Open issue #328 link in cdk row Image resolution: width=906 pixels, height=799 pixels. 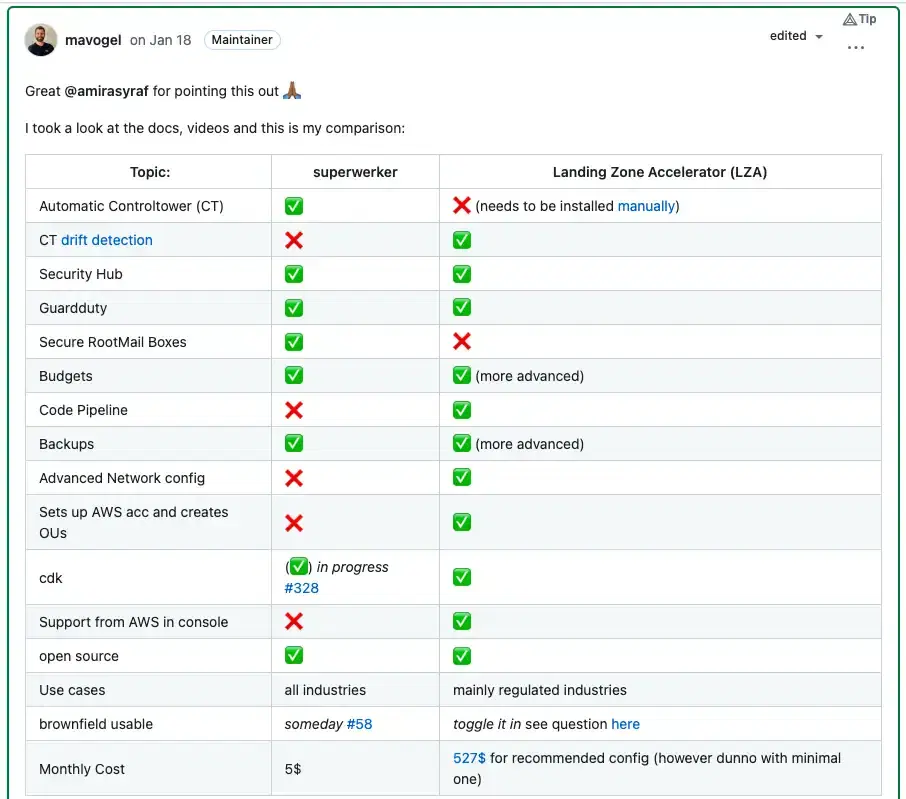coord(302,588)
